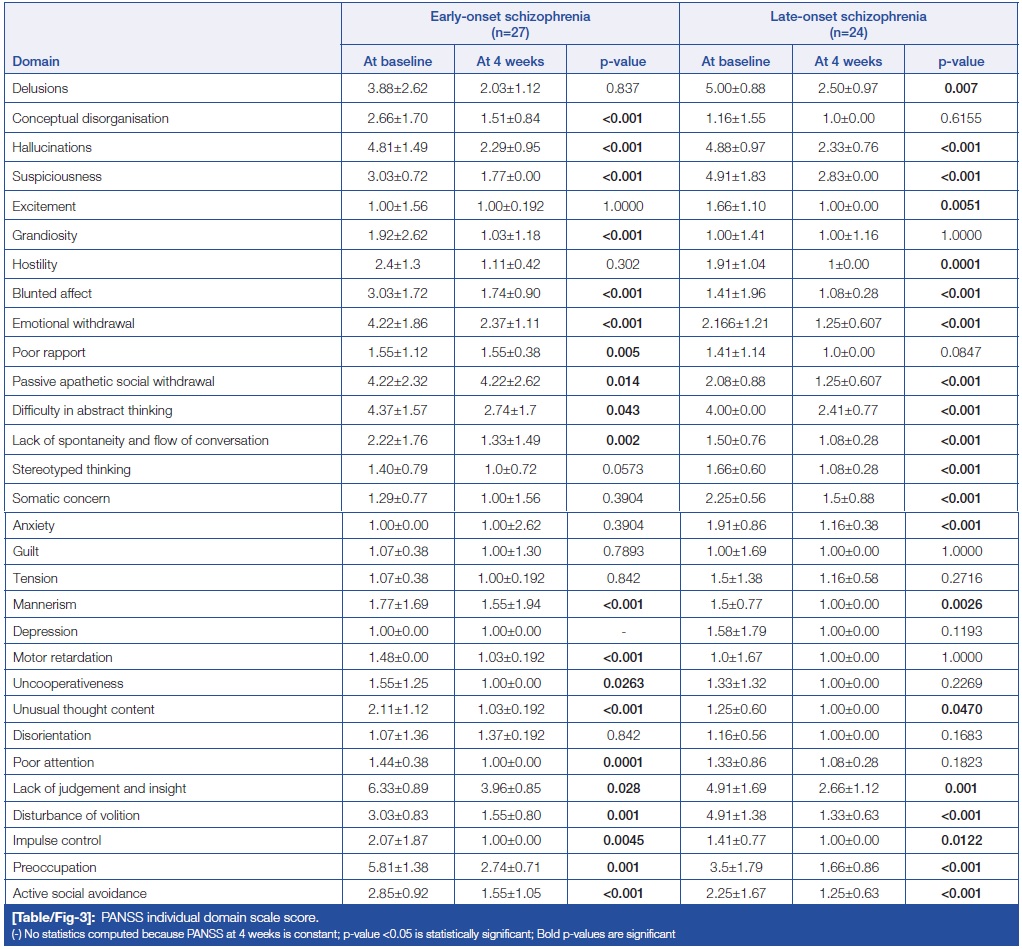Select the Passive apathetic social withdrawal label

pos(113,382)
